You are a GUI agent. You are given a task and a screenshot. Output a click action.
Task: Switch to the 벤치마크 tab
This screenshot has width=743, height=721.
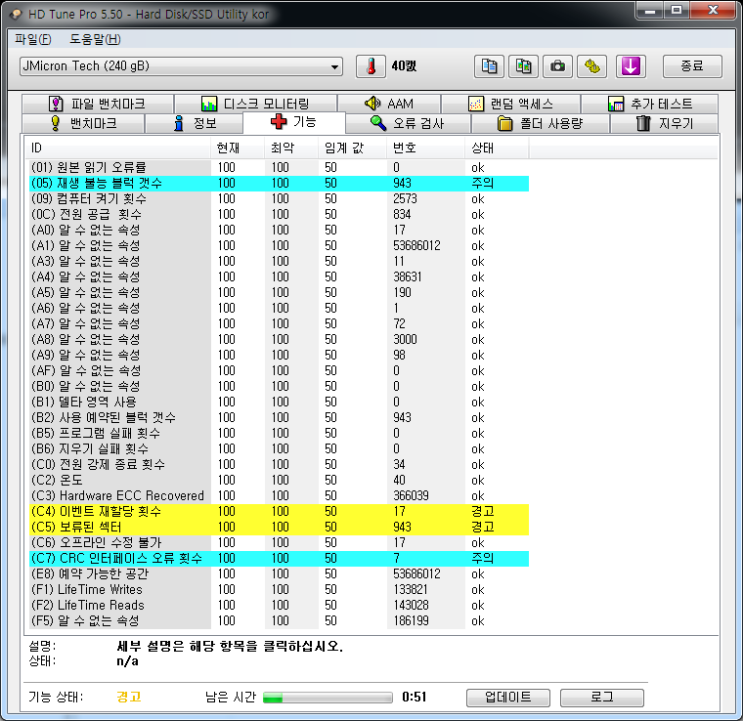pos(83,124)
